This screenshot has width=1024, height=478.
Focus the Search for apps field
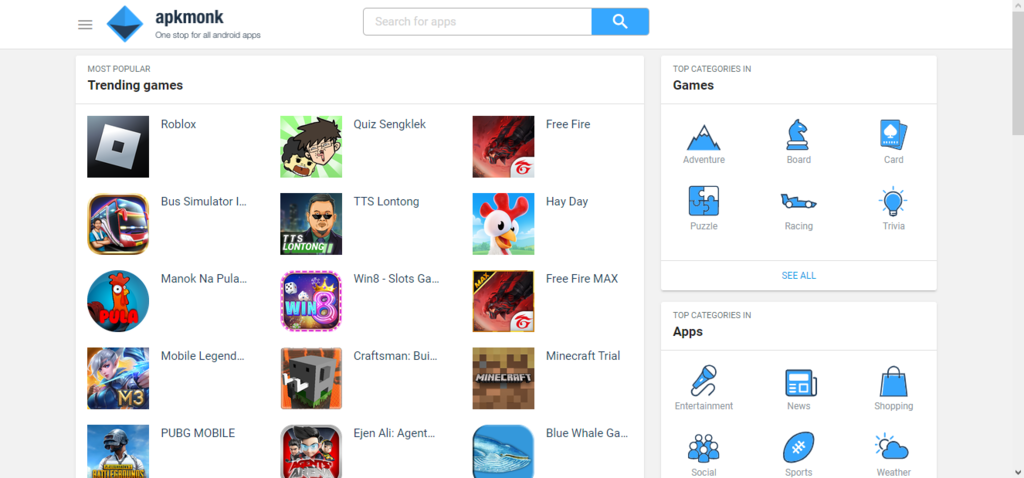point(477,22)
